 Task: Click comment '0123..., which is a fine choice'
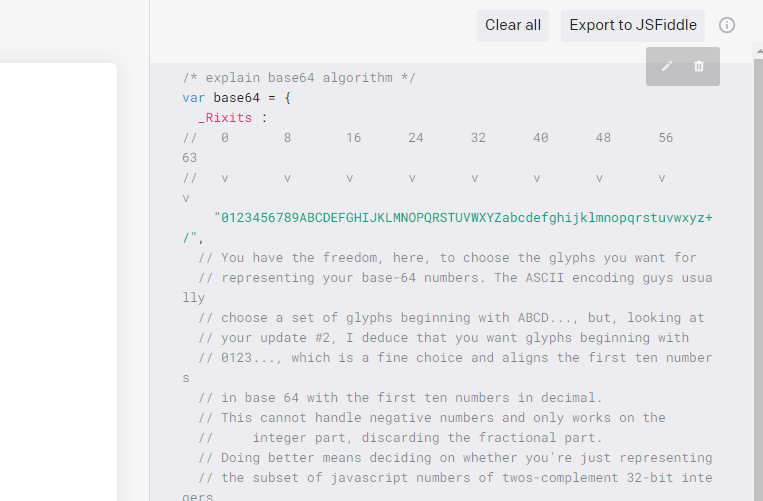447,368
